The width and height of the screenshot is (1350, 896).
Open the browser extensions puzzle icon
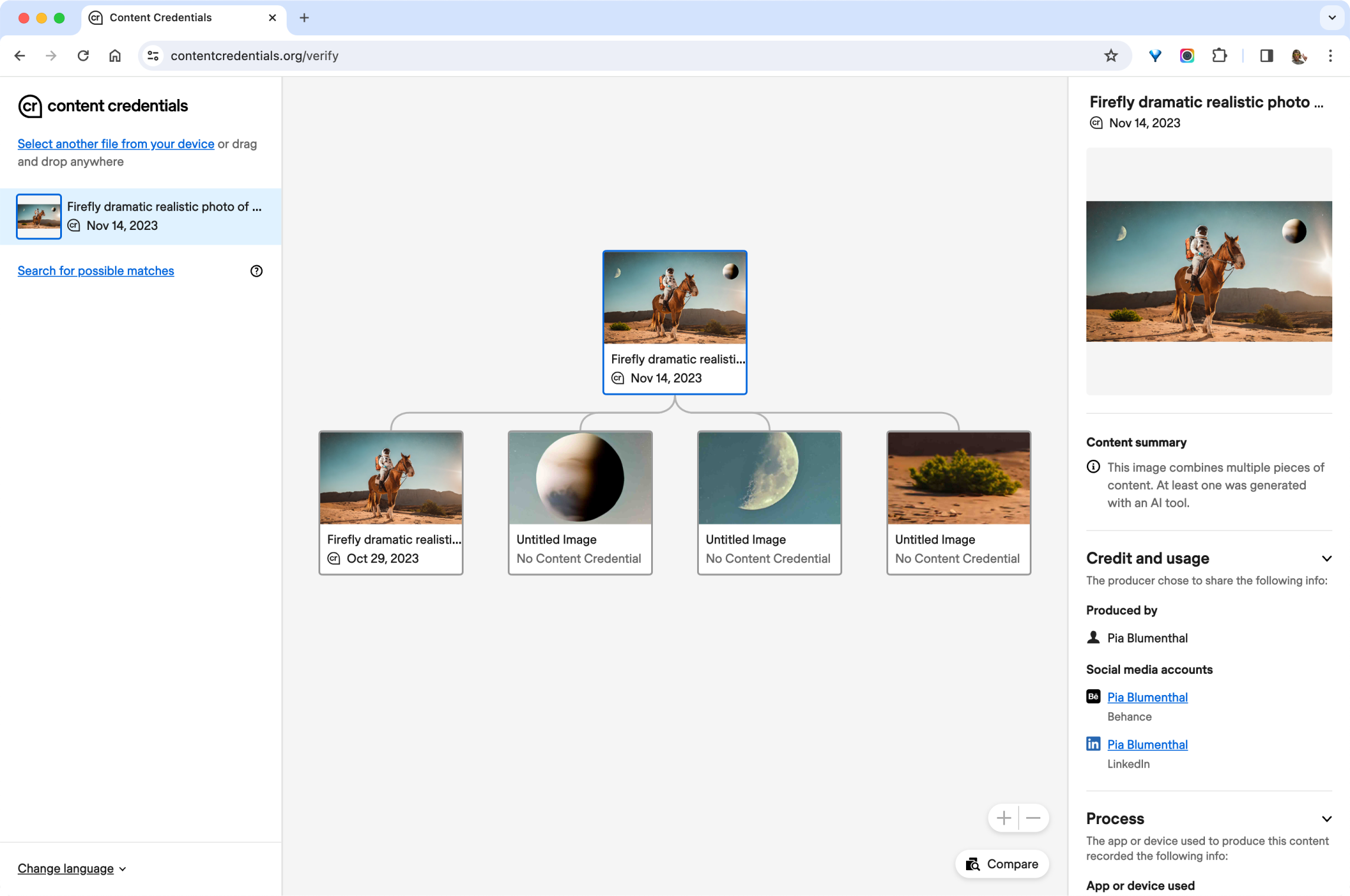point(1219,55)
